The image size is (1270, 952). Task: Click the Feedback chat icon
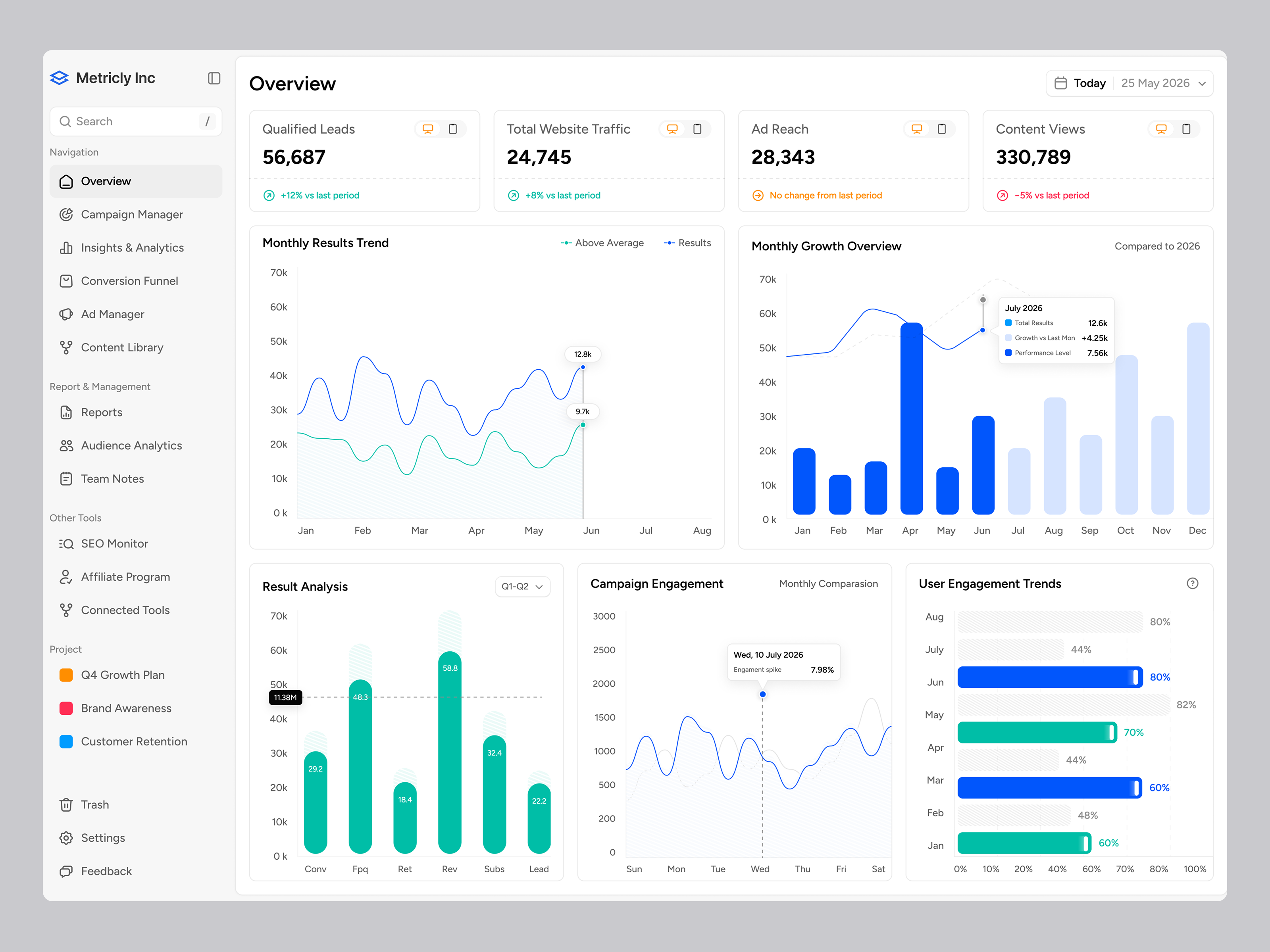[67, 871]
